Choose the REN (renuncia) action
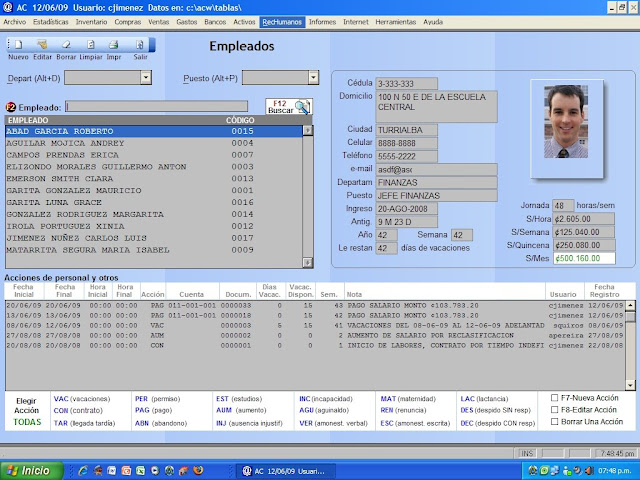 coord(403,410)
